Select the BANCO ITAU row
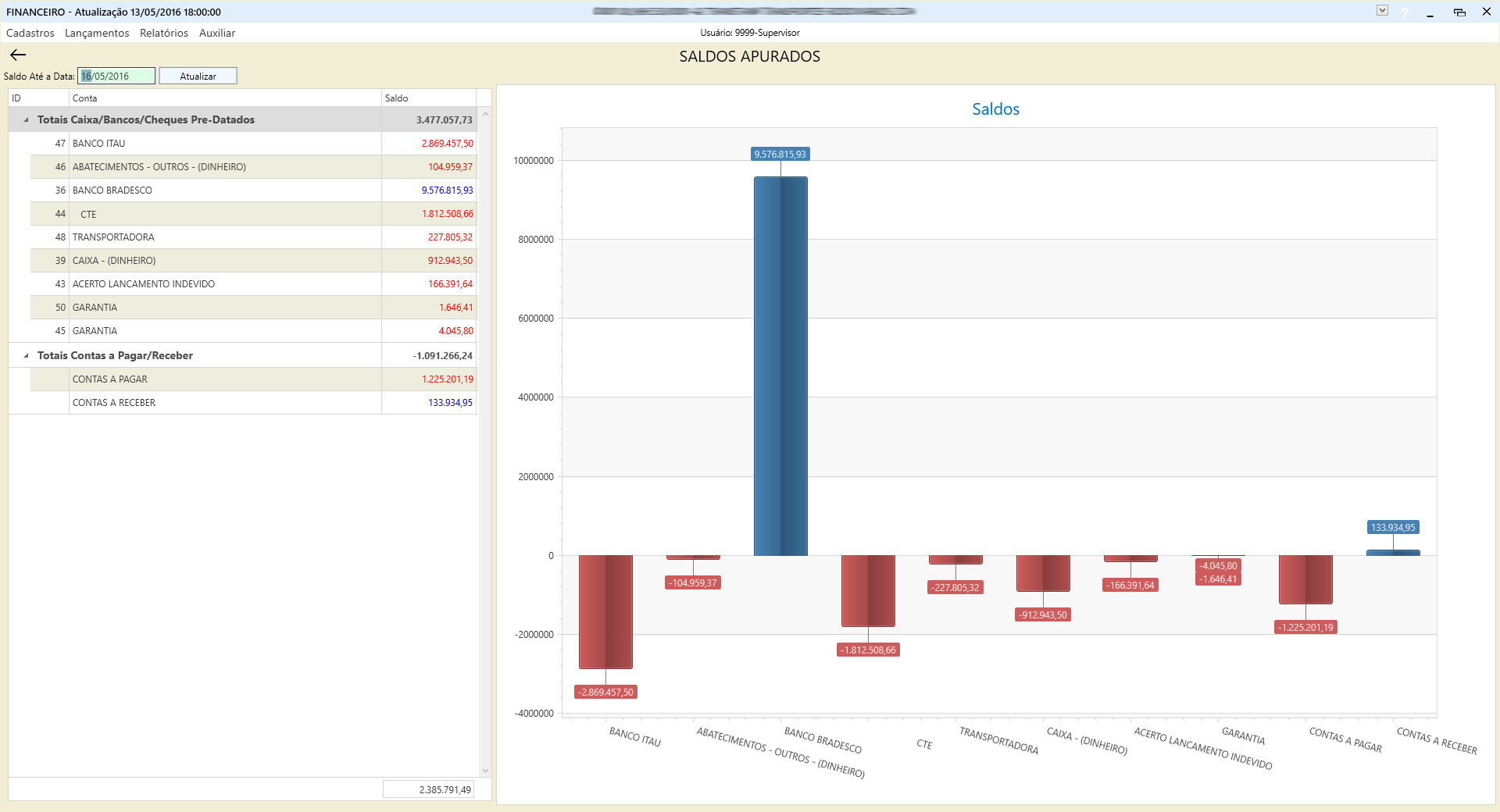 coord(253,144)
